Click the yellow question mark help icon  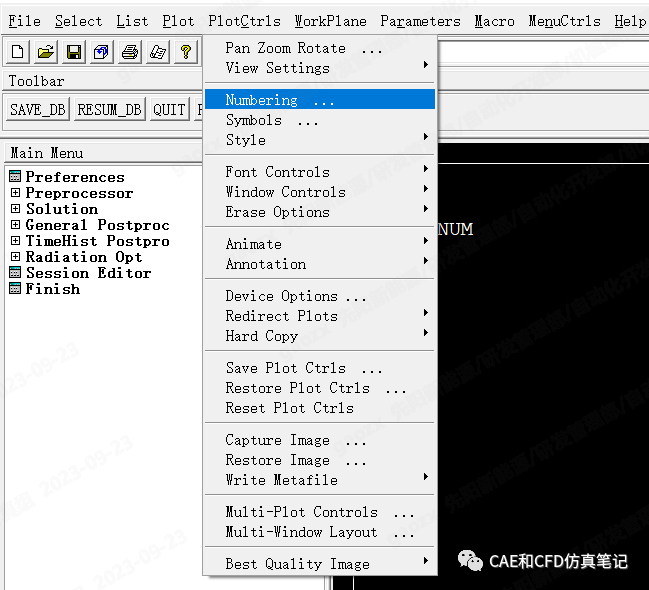186,52
